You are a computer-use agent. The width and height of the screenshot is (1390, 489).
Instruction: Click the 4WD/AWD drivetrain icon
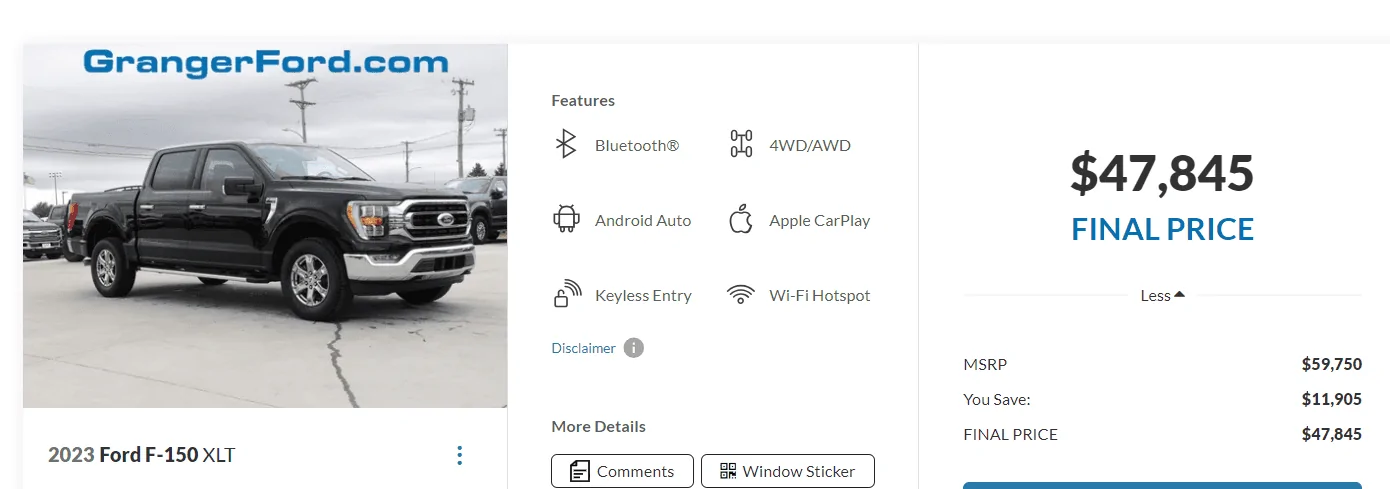(x=741, y=145)
